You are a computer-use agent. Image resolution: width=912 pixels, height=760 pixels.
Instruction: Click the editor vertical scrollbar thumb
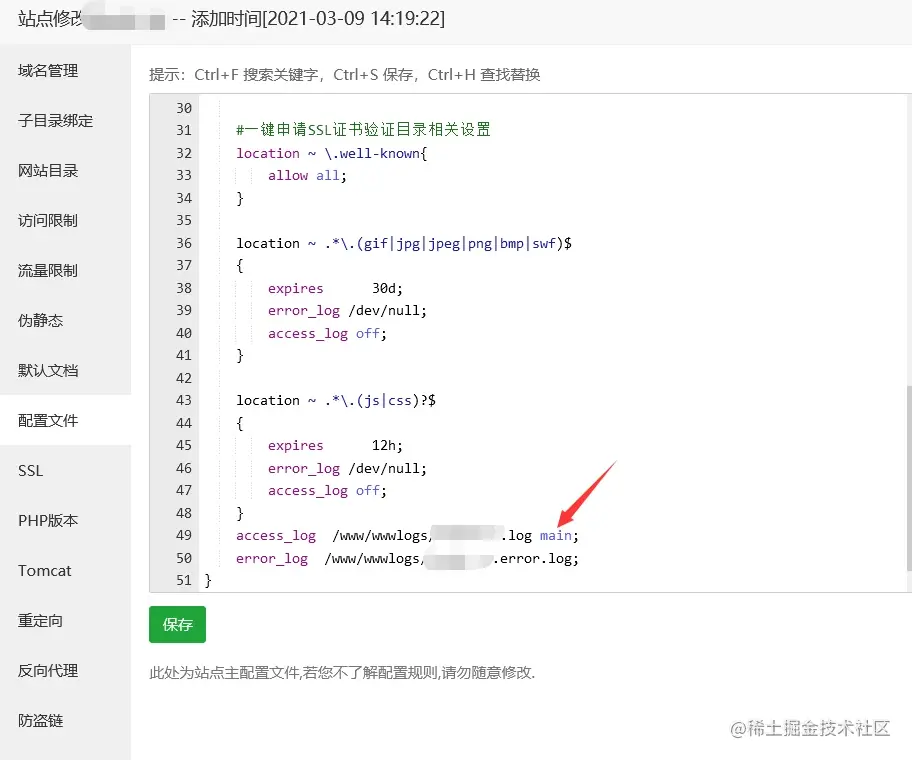pyautogui.click(x=909, y=478)
